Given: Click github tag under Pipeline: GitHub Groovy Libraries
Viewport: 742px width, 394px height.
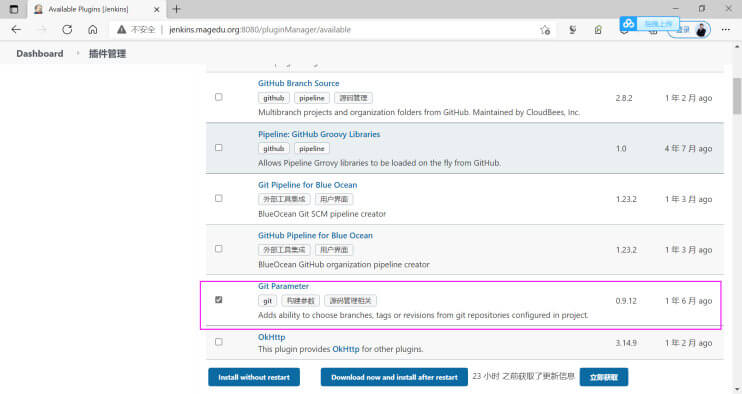Looking at the screenshot, I should click(x=274, y=149).
